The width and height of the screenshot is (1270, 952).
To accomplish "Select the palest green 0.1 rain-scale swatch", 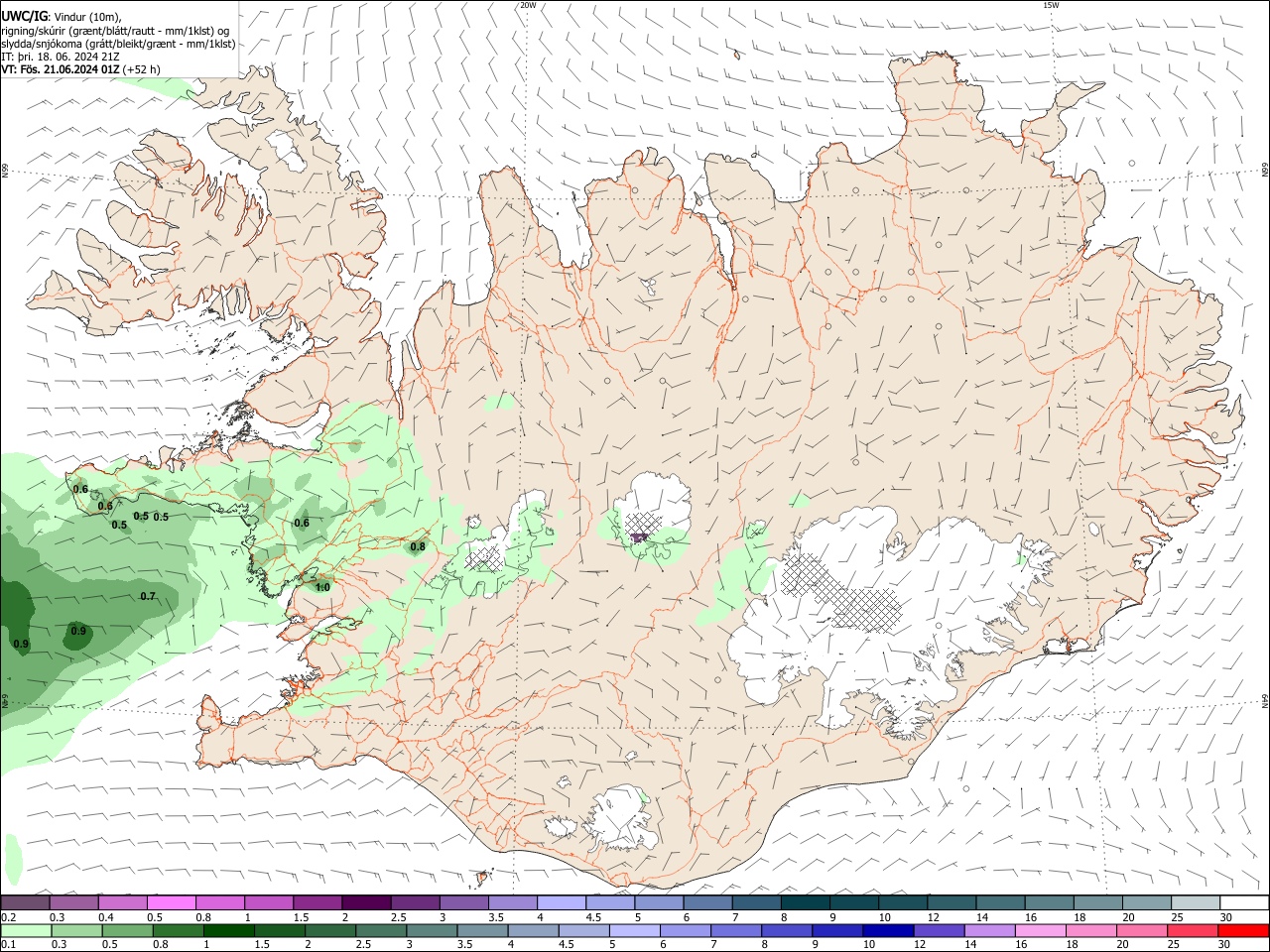I will (x=26, y=930).
